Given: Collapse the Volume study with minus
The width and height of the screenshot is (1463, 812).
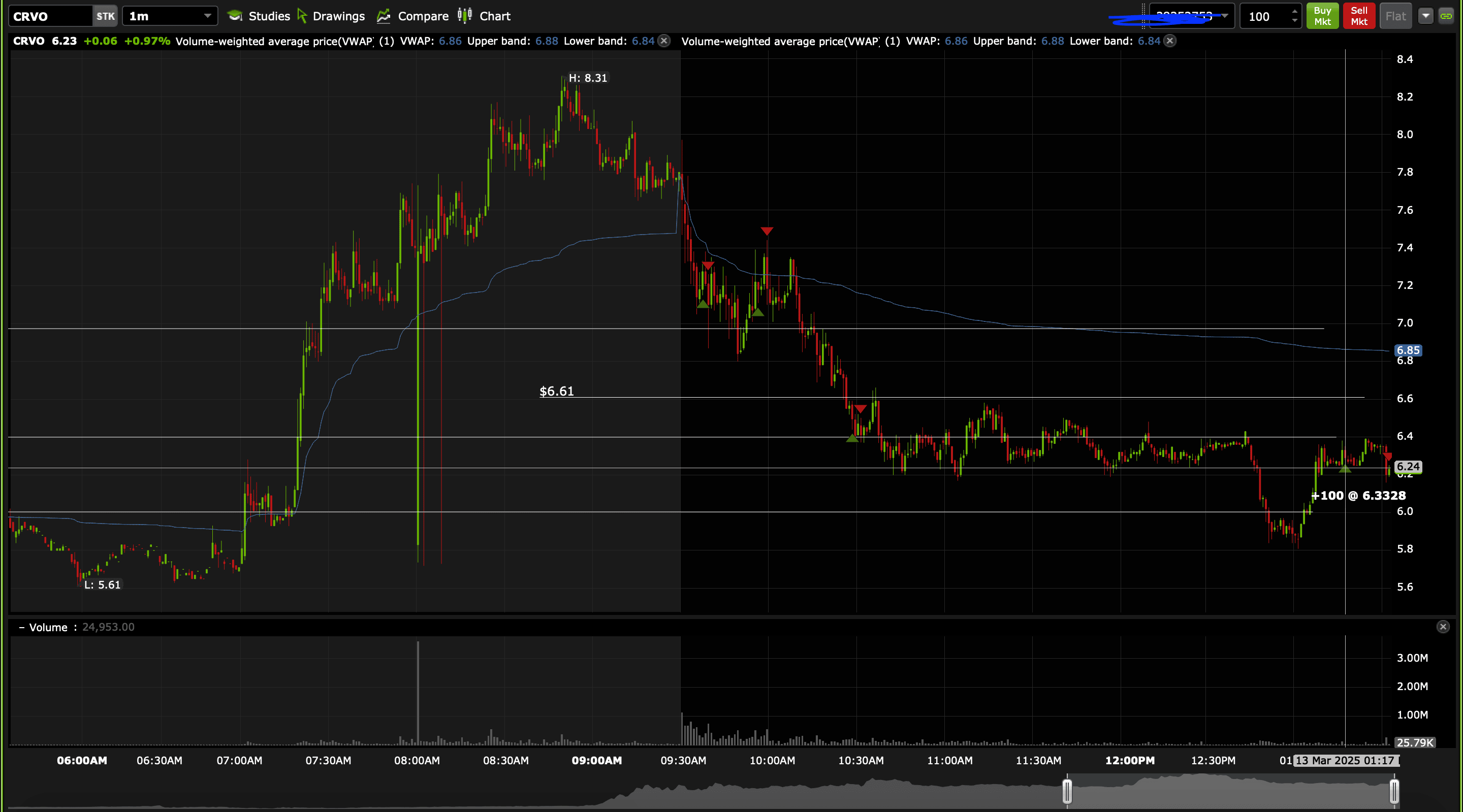Looking at the screenshot, I should [x=21, y=628].
